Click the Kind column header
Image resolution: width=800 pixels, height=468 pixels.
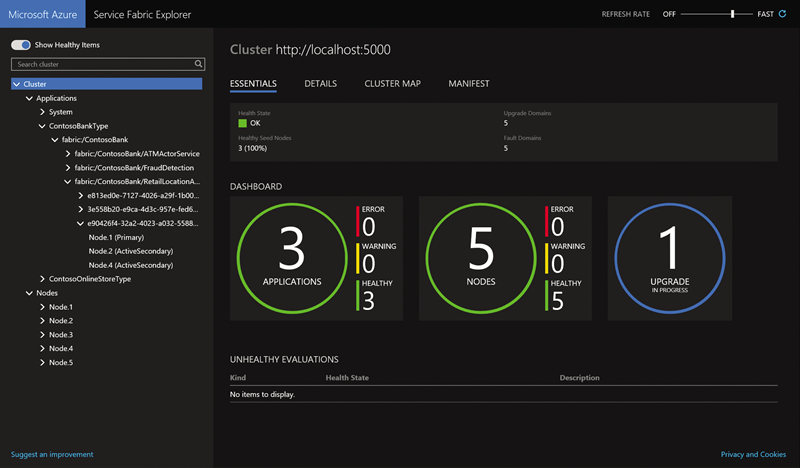pos(238,378)
